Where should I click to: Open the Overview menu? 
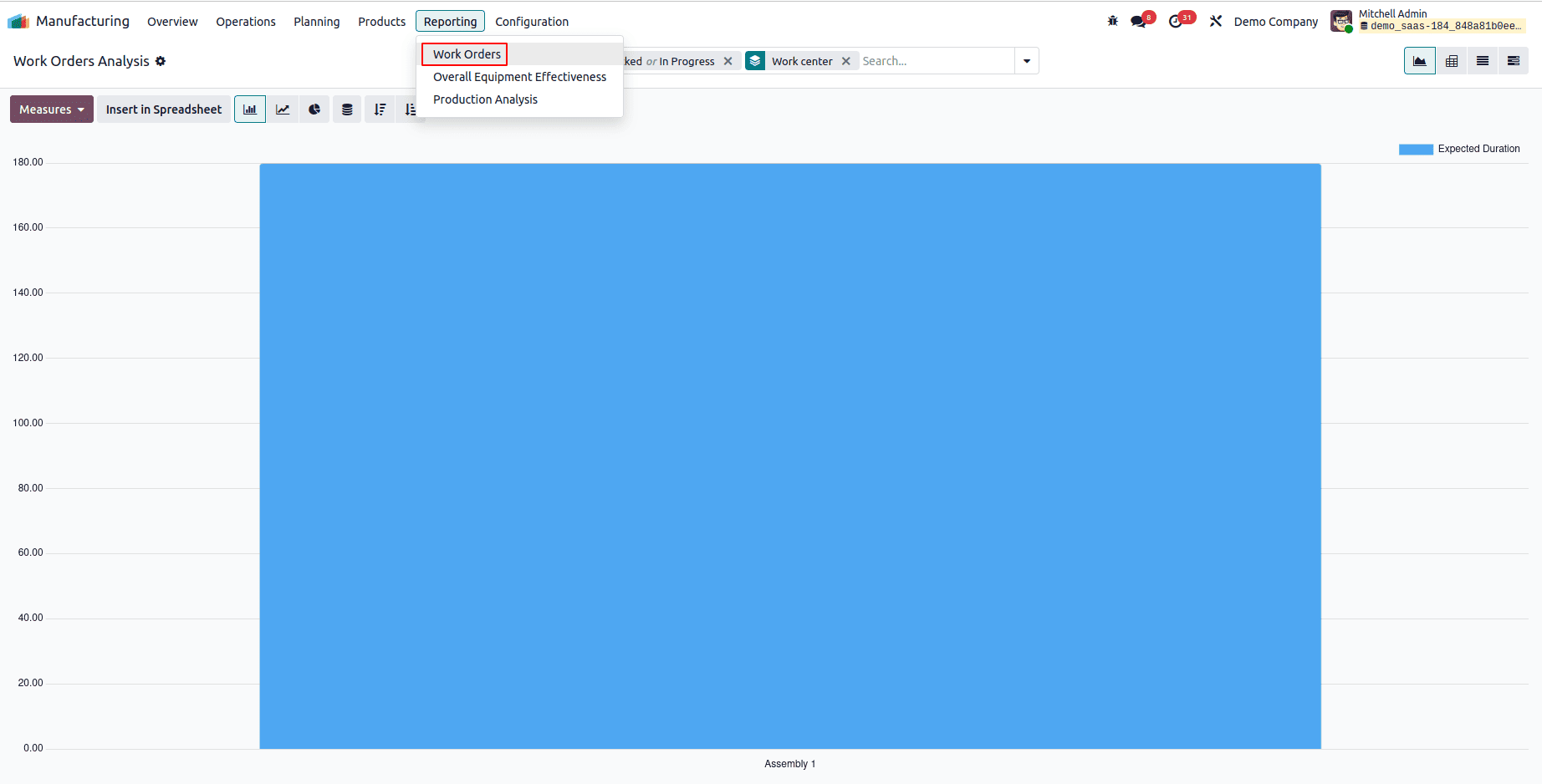(172, 22)
